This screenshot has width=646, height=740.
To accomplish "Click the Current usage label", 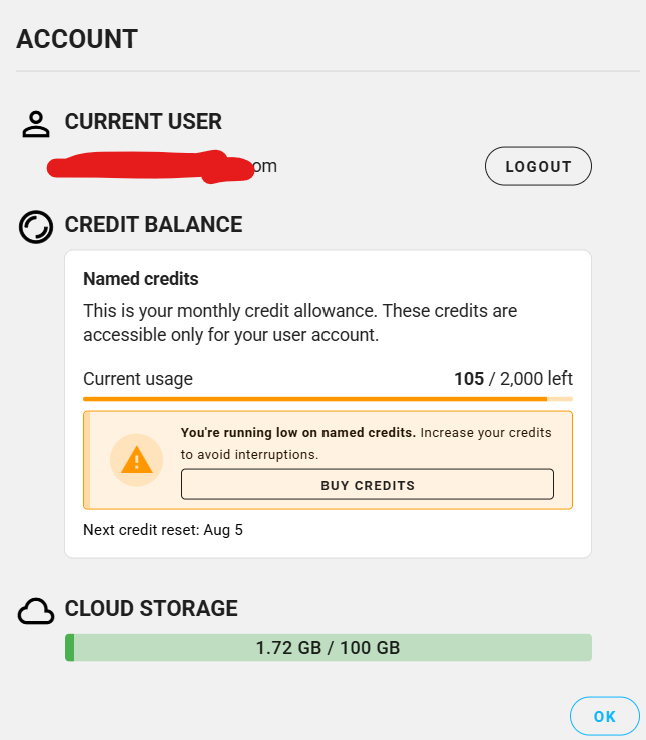I will [x=138, y=378].
